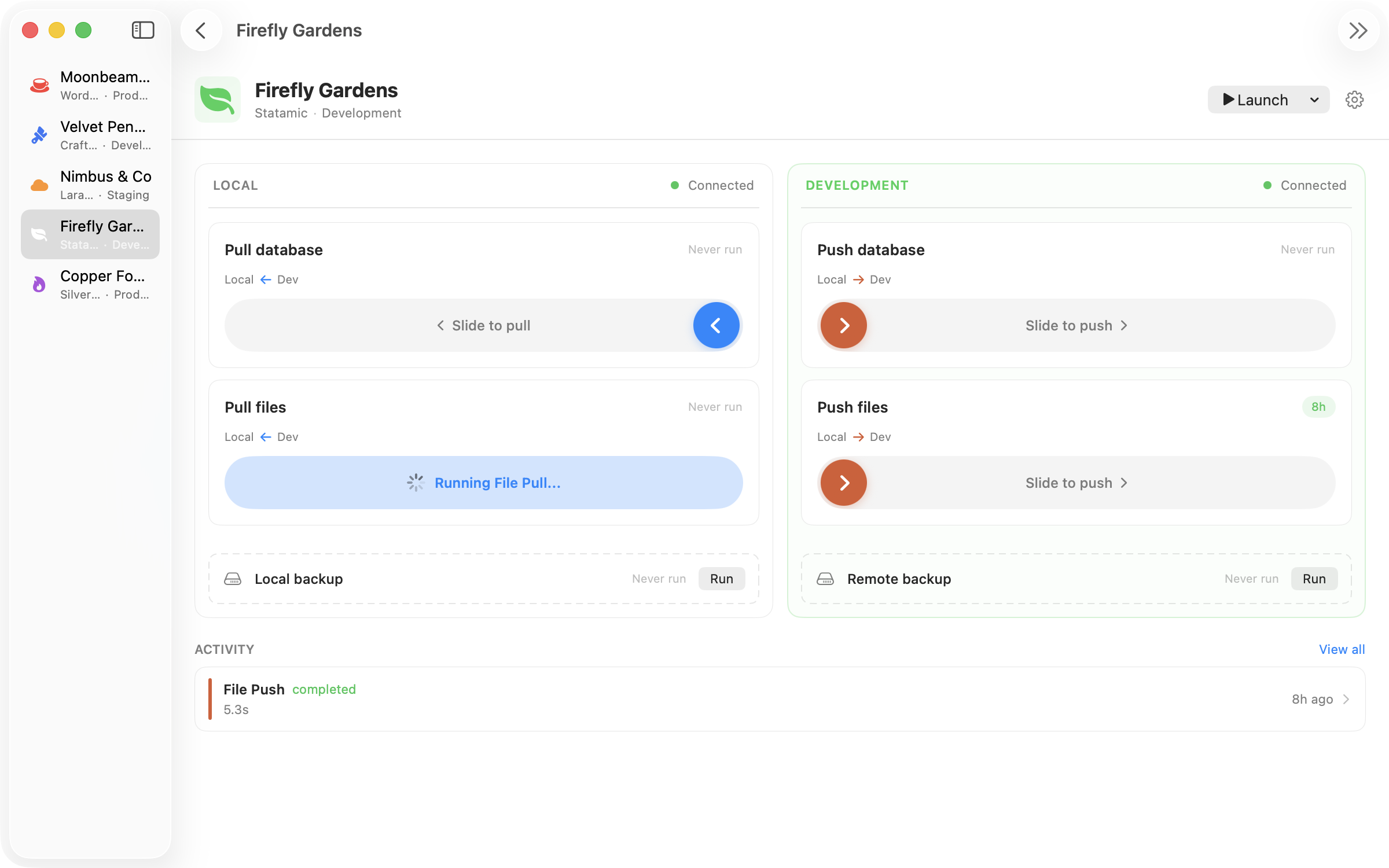The height and width of the screenshot is (868, 1389).
Task: Click the Firefly Gardens breadcrumb title
Action: pyautogui.click(x=299, y=30)
